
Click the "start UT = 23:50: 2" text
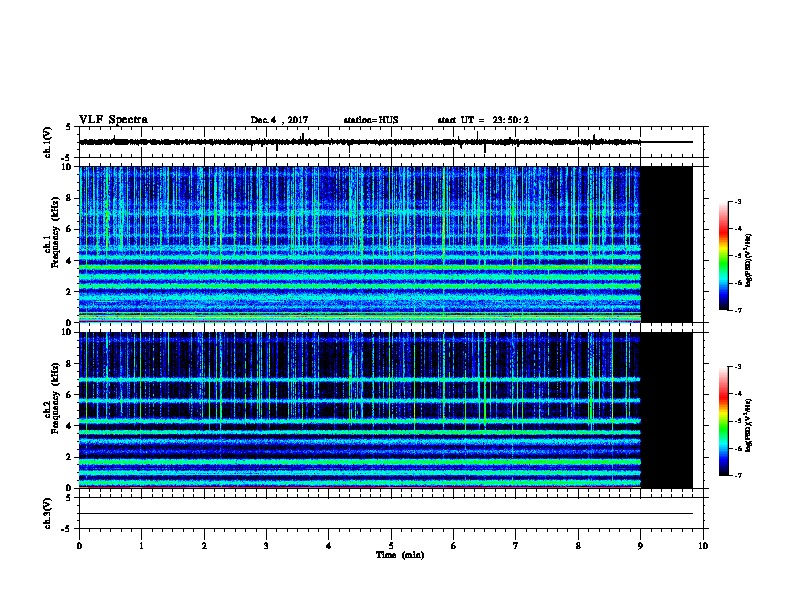[483, 120]
